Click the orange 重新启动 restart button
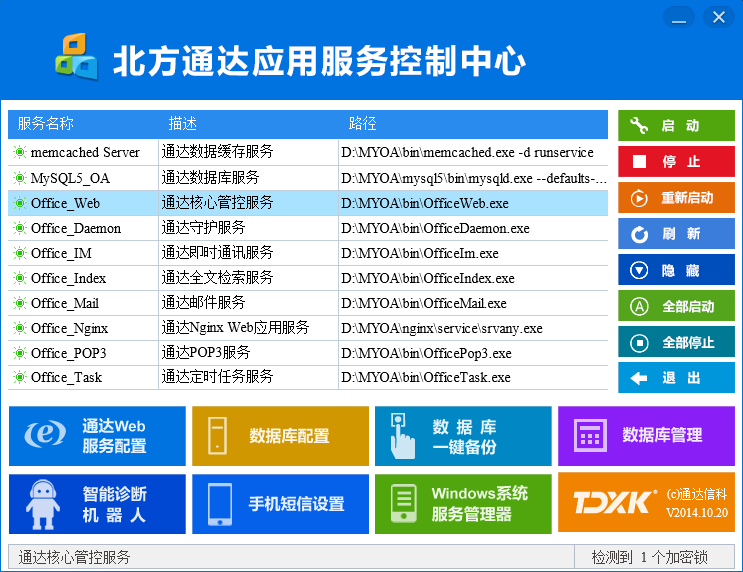Viewport: 743px width, 572px height. click(676, 198)
